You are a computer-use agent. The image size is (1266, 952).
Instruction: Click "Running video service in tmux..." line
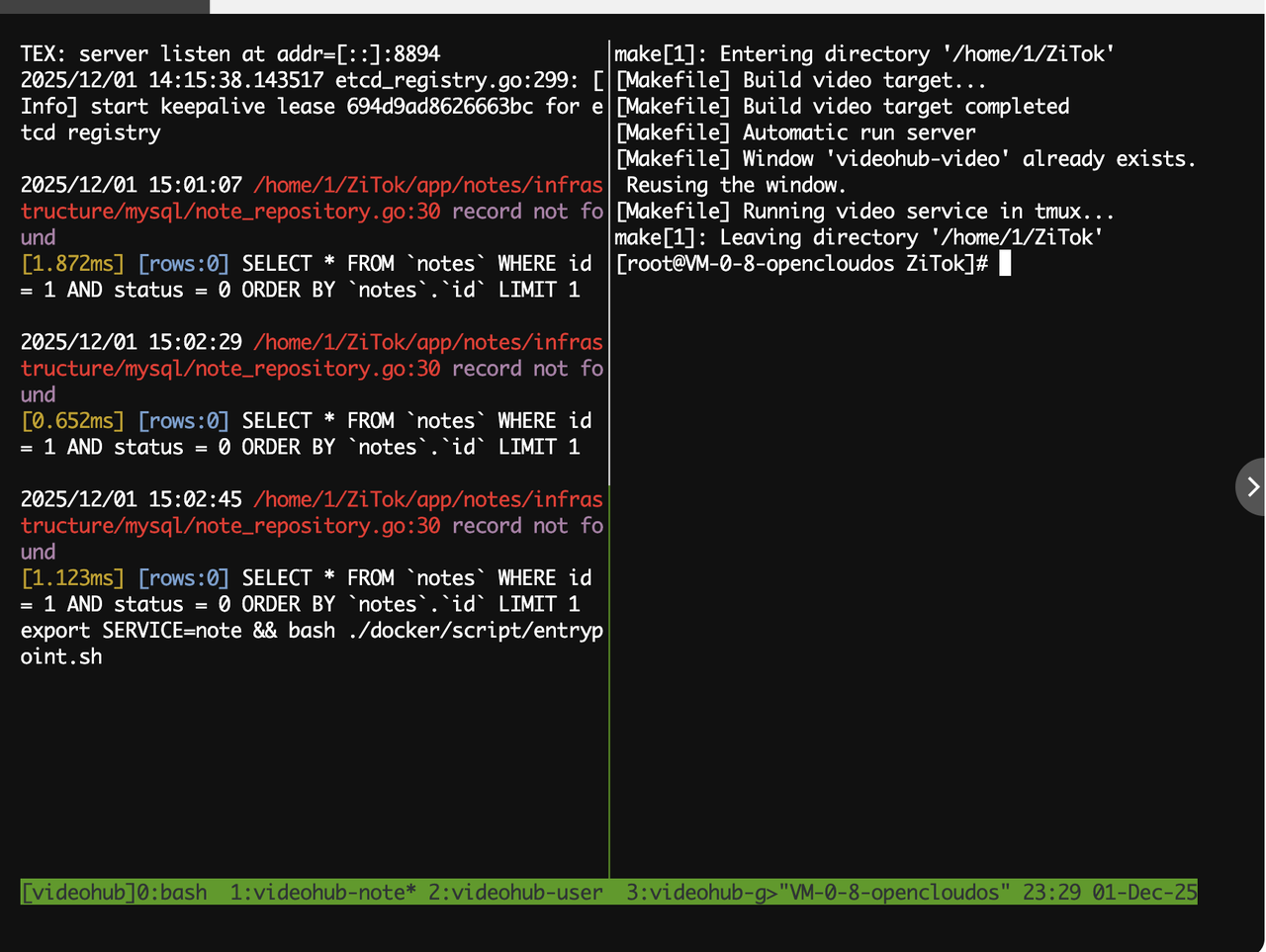(864, 211)
